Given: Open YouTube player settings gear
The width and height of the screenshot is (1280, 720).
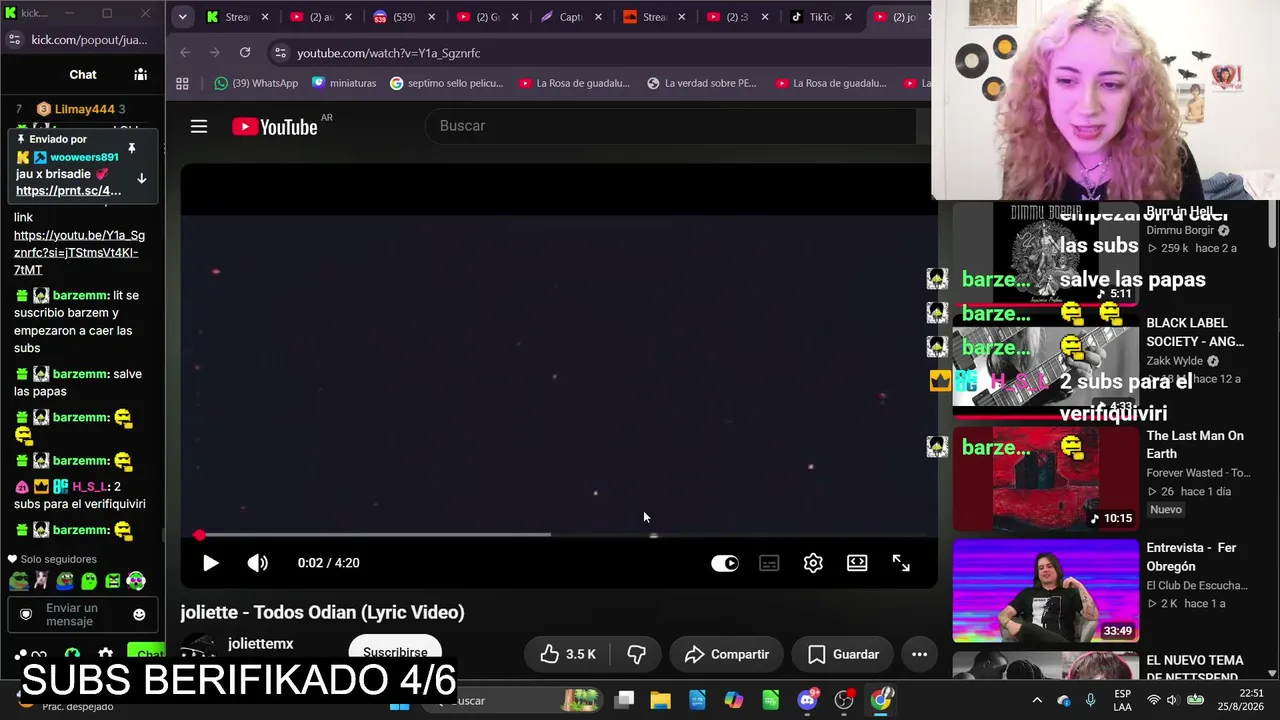Looking at the screenshot, I should pos(813,563).
